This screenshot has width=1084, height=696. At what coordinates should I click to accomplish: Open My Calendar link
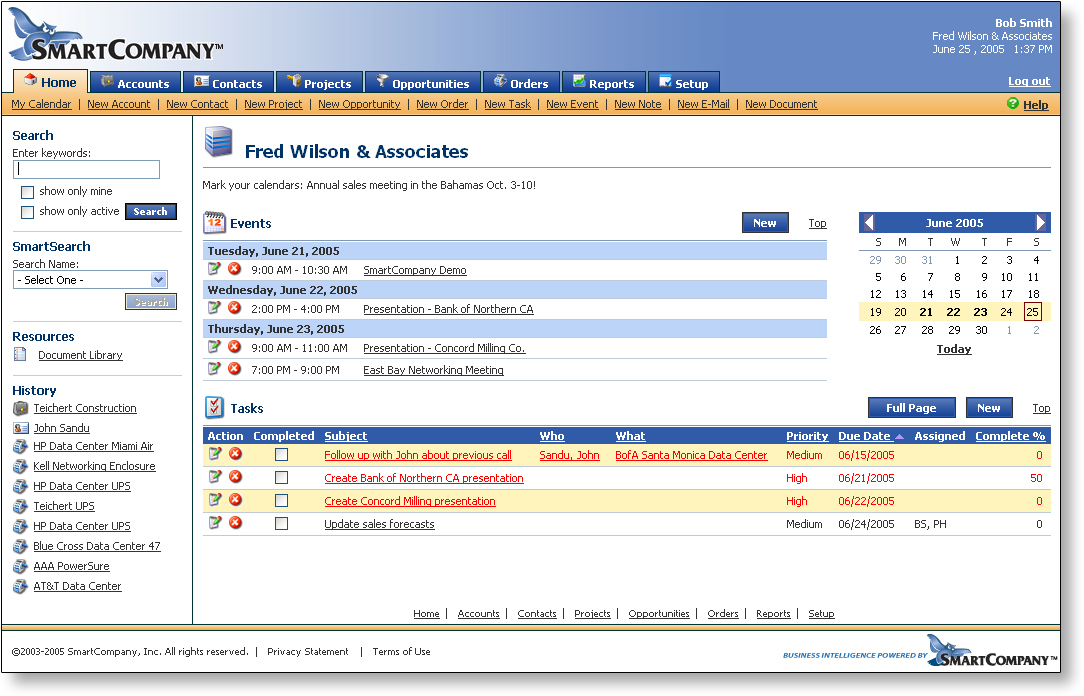(41, 104)
